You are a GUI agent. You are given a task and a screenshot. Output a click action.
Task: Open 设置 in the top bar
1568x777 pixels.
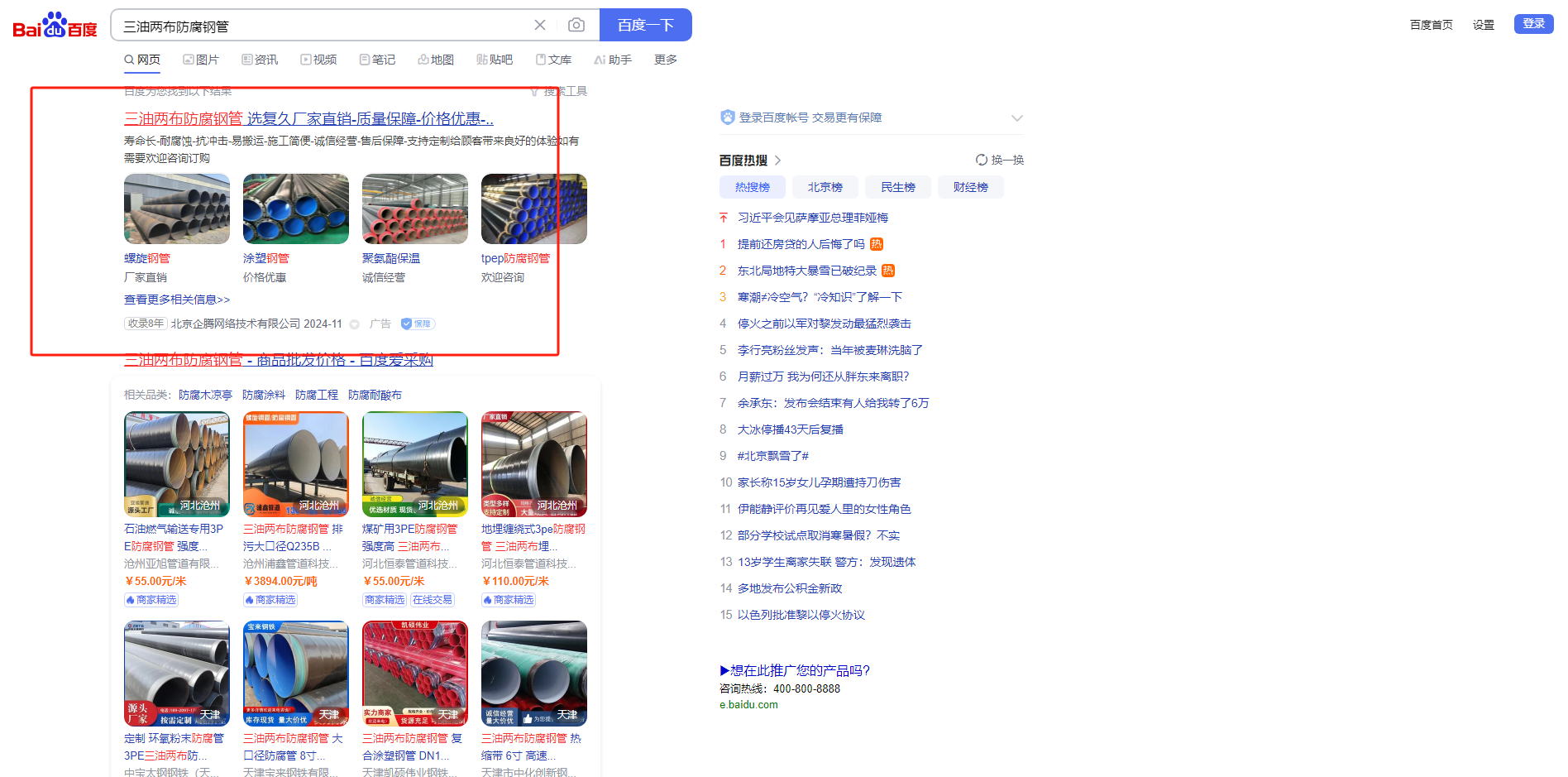tap(1484, 25)
